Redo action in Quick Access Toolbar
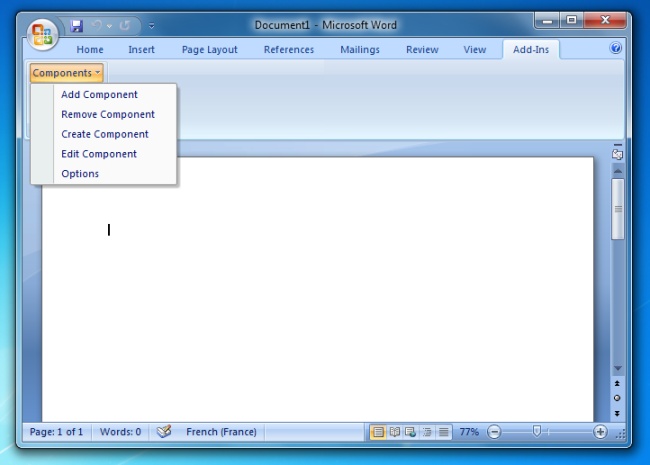 pos(125,26)
